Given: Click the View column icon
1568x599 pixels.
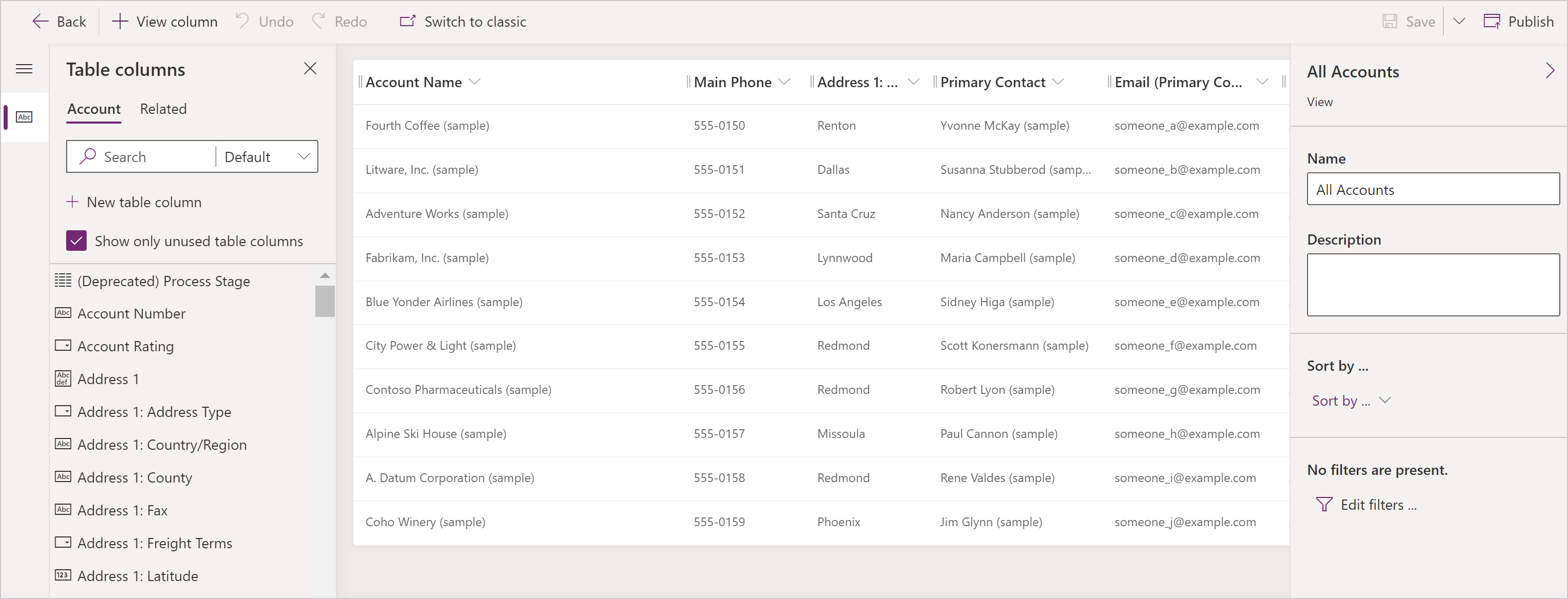Looking at the screenshot, I should pyautogui.click(x=119, y=22).
